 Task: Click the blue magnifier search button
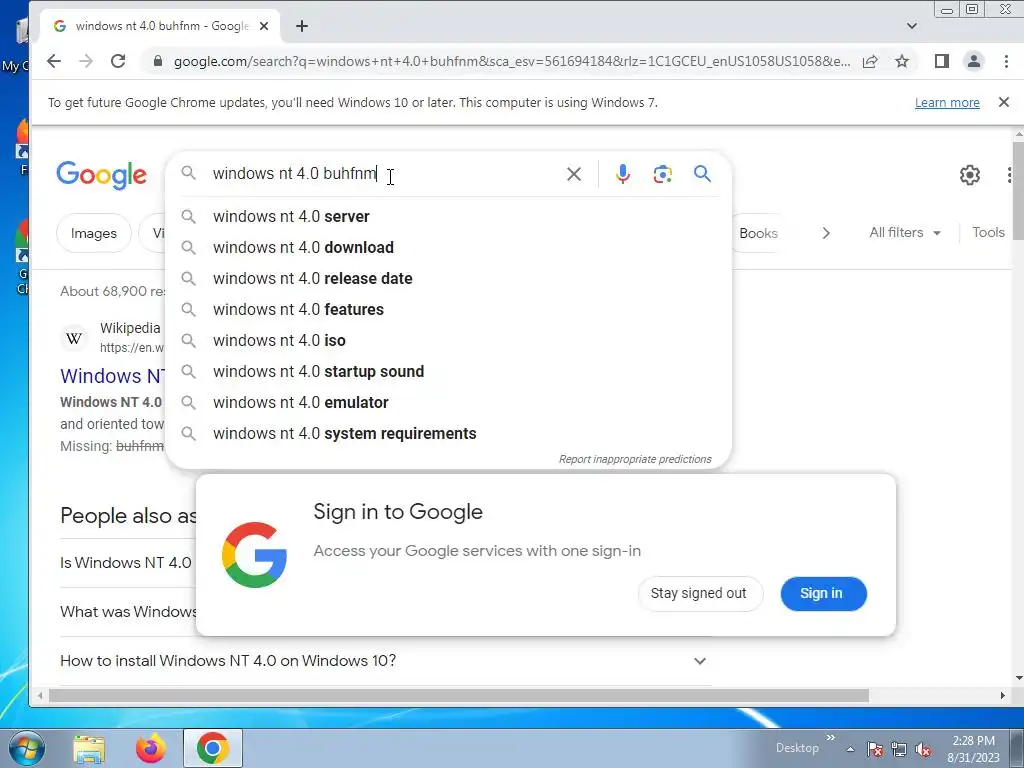[702, 174]
